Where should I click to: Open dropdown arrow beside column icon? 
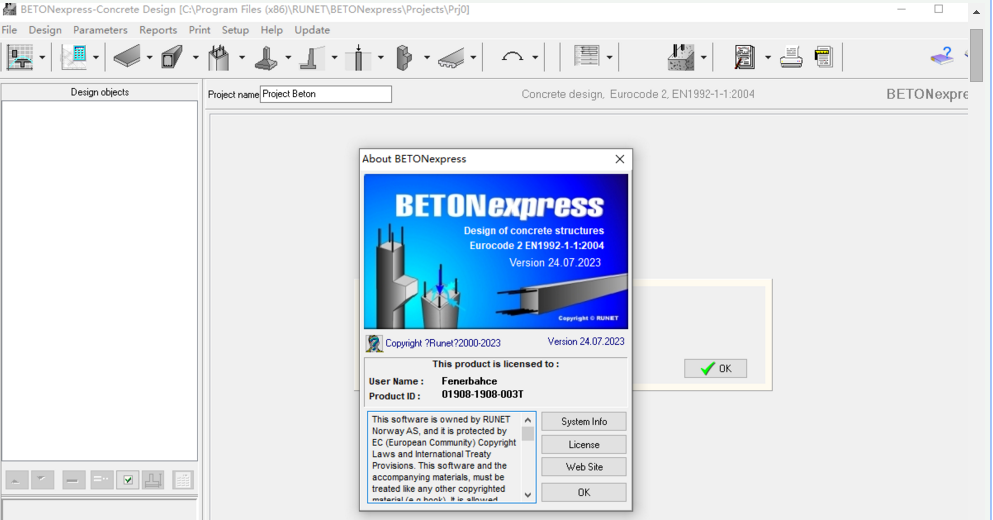click(x=242, y=58)
